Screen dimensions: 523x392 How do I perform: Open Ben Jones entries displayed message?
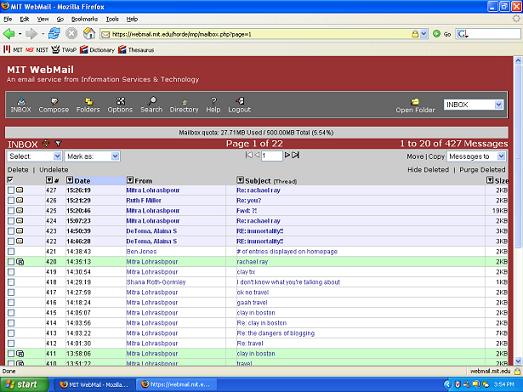[287, 251]
